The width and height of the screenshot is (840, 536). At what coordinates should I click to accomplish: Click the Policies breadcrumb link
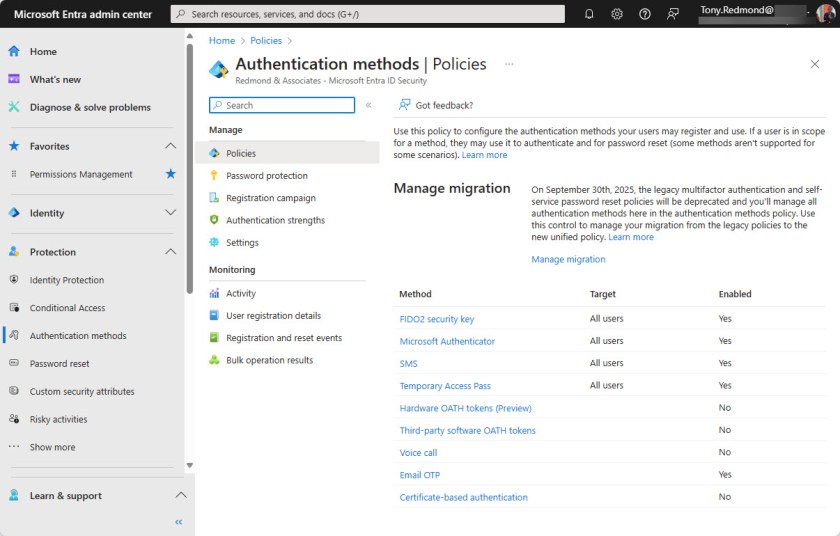click(266, 41)
